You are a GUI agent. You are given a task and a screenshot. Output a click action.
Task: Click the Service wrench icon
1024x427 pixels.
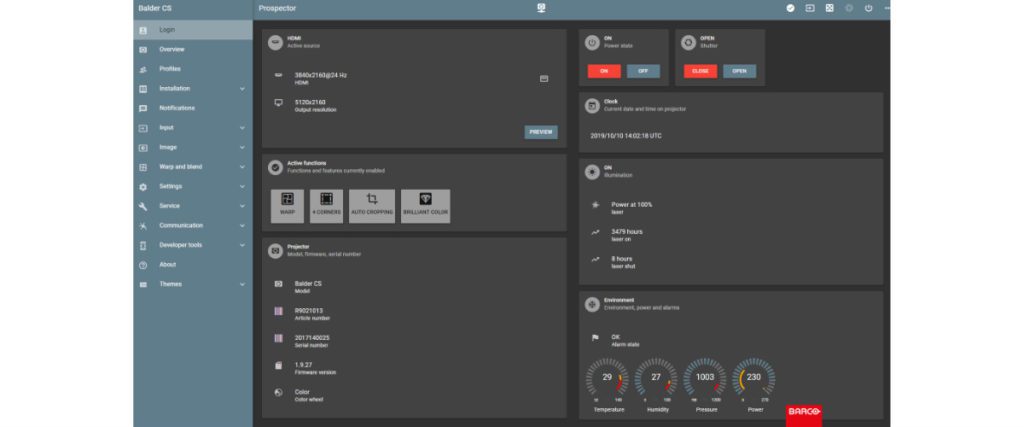pyautogui.click(x=143, y=206)
